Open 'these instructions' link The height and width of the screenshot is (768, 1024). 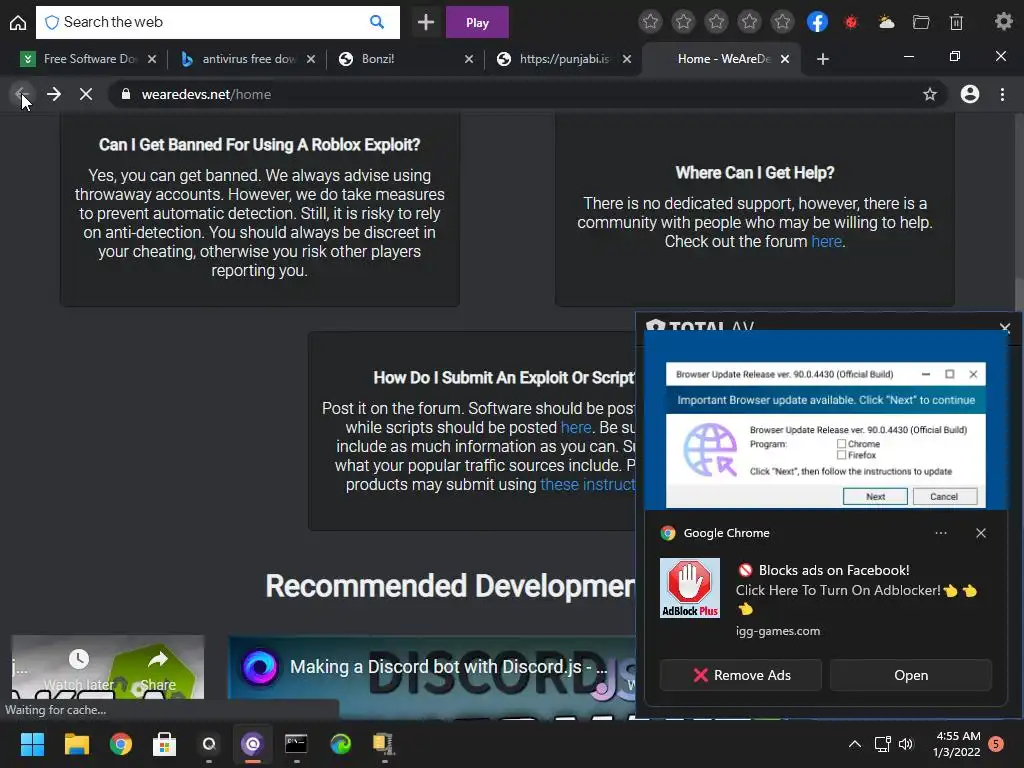(x=588, y=485)
